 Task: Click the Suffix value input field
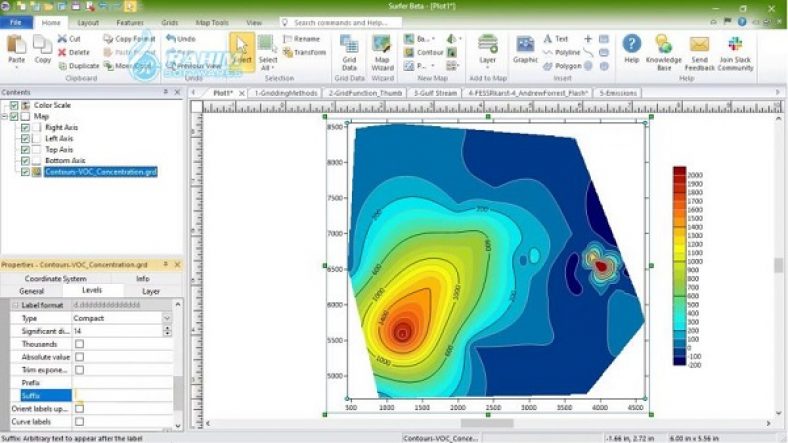[123, 396]
